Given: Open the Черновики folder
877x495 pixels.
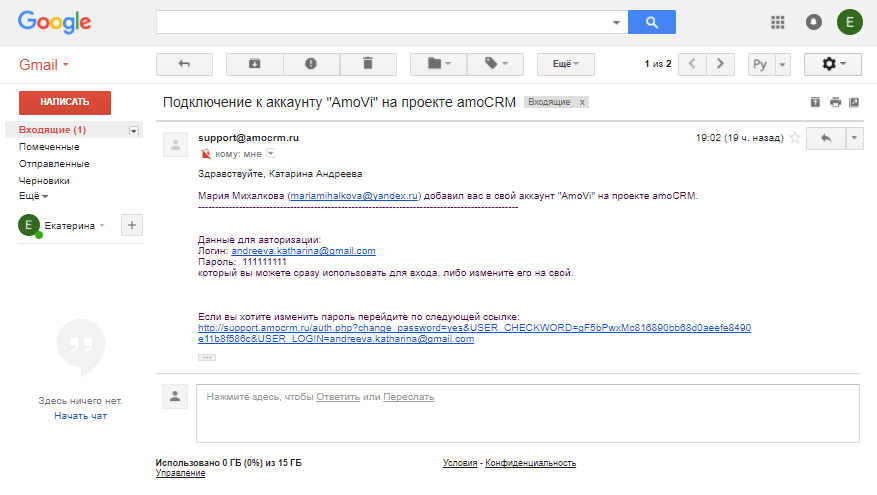Looking at the screenshot, I should (x=45, y=180).
